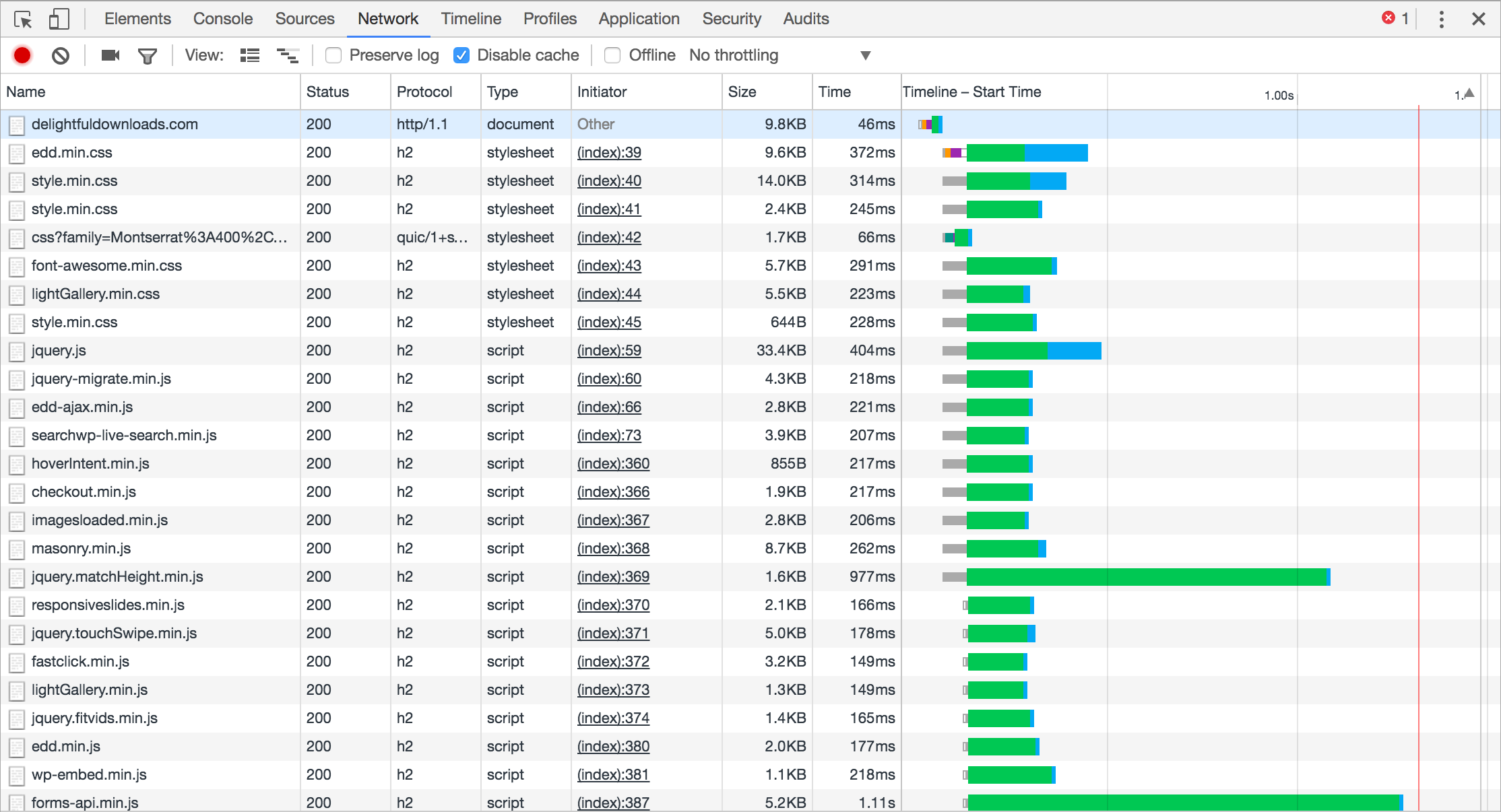The width and height of the screenshot is (1501, 812).
Task: Toggle the Offline checkbox
Action: tap(612, 56)
